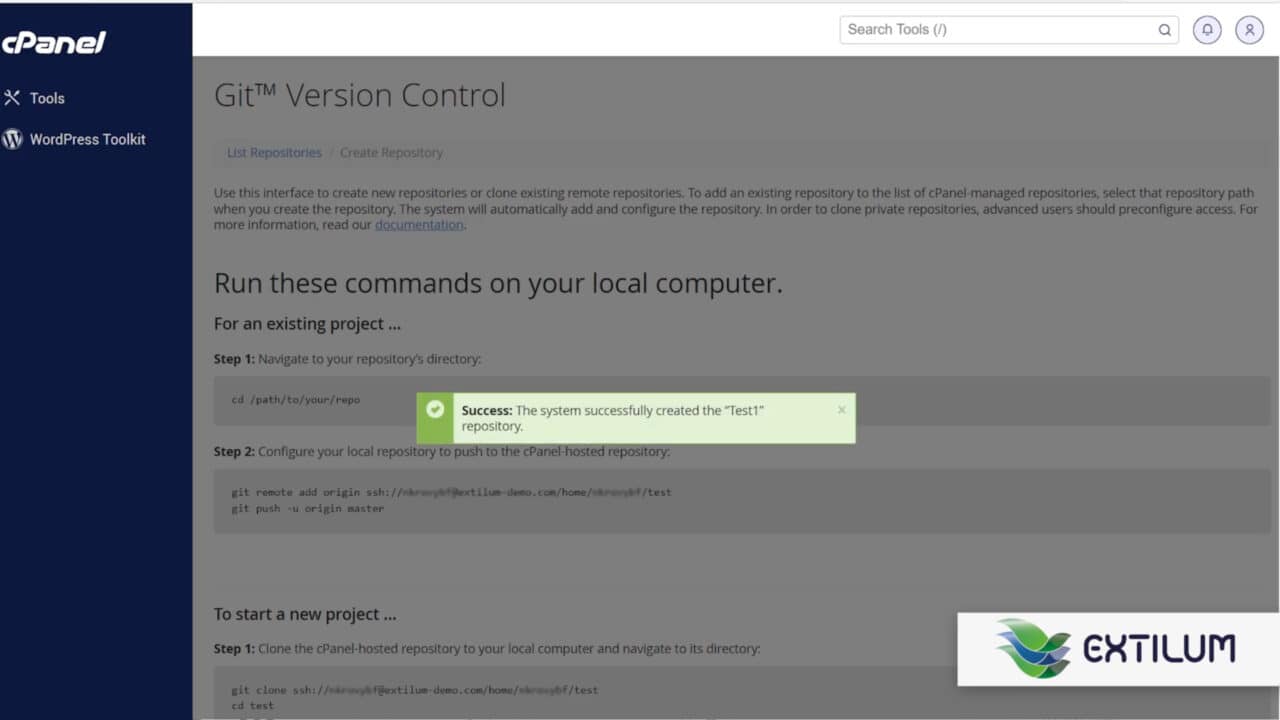Select the Create Repository breadcrumb
The image size is (1280, 720).
pyautogui.click(x=391, y=152)
